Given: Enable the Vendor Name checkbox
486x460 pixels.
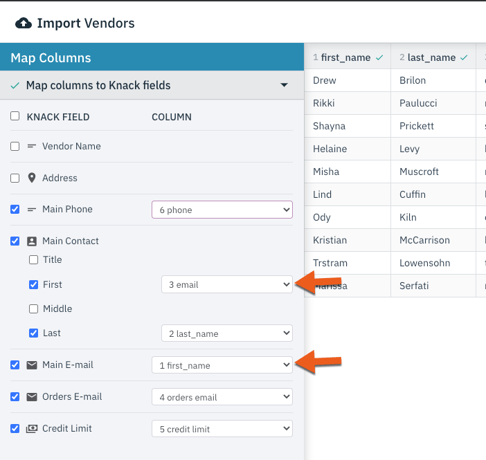Looking at the screenshot, I should [x=15, y=146].
